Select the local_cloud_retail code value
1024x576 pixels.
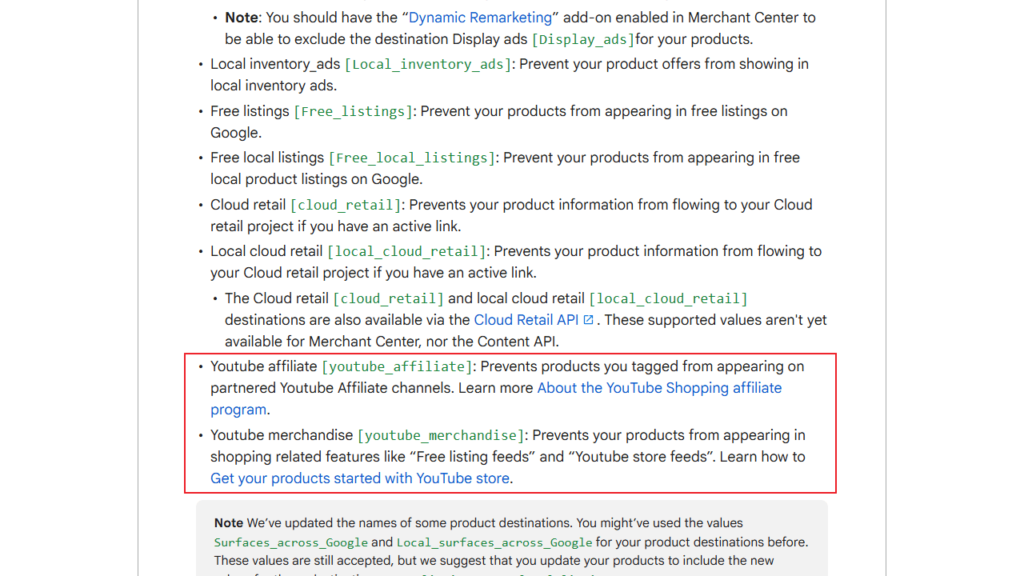(406, 251)
